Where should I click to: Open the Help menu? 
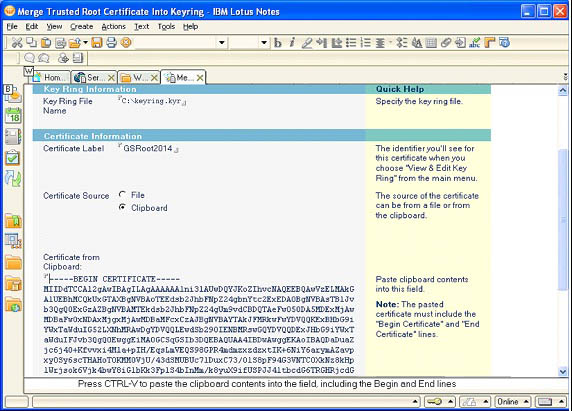click(x=190, y=27)
